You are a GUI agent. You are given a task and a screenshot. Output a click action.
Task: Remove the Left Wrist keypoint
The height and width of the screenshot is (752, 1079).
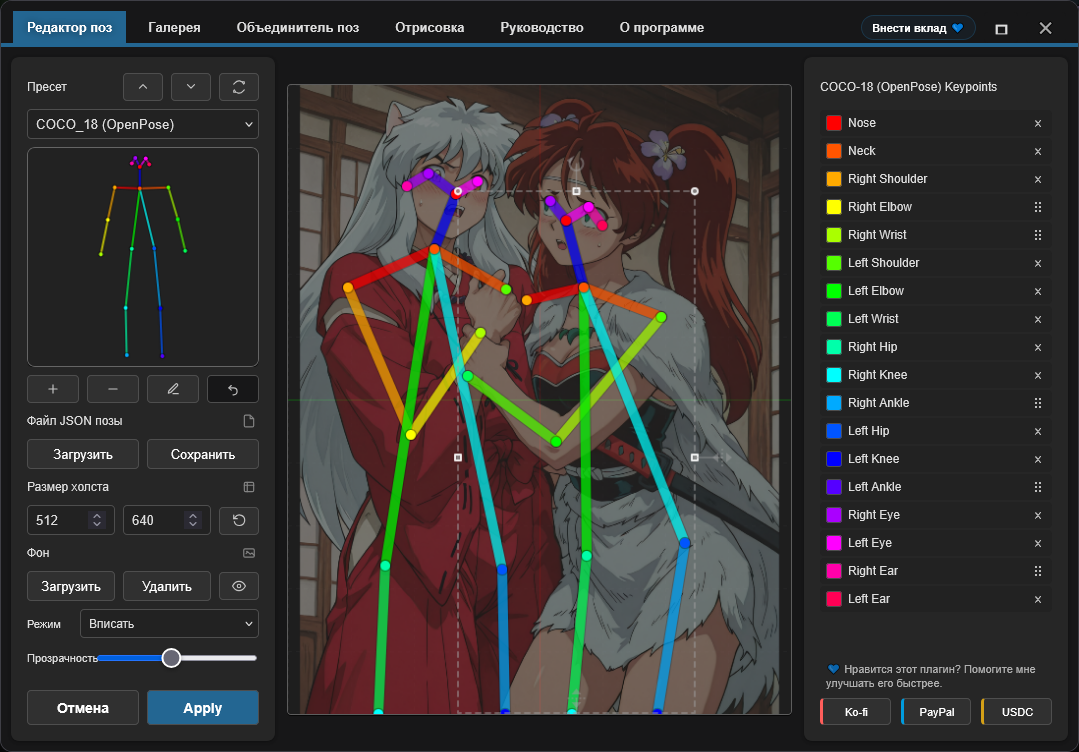click(x=1038, y=319)
